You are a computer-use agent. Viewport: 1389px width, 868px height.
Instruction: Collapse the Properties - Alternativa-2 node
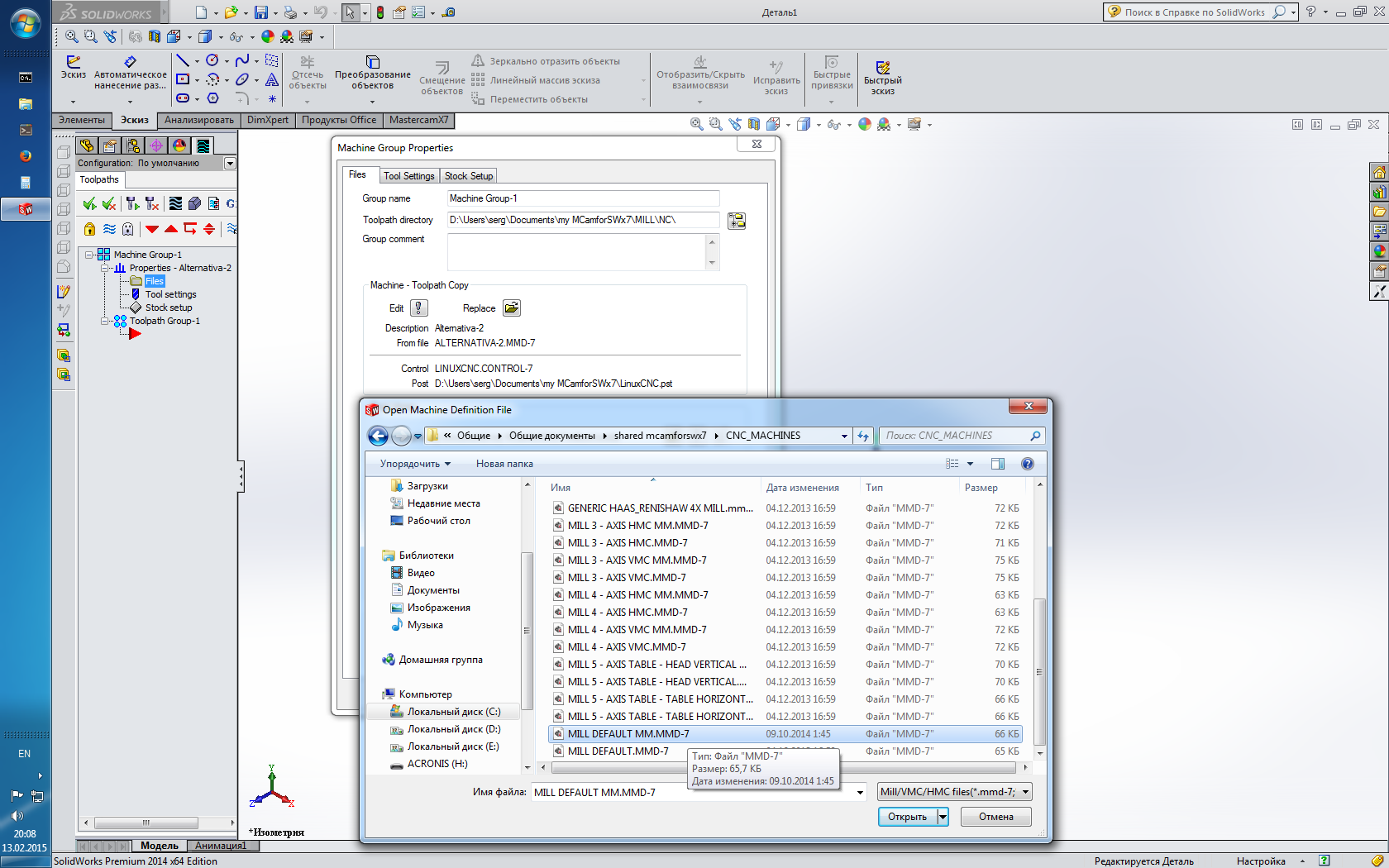105,268
